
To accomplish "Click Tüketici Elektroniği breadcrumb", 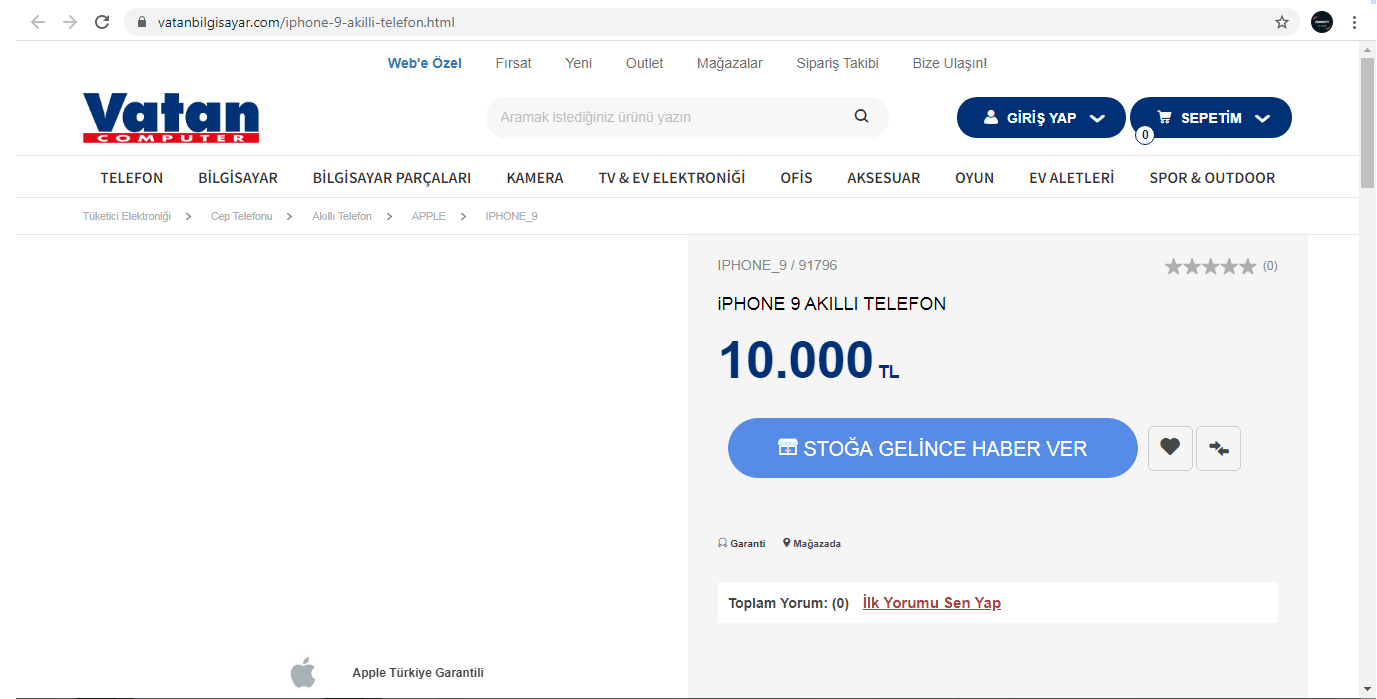I will (127, 216).
